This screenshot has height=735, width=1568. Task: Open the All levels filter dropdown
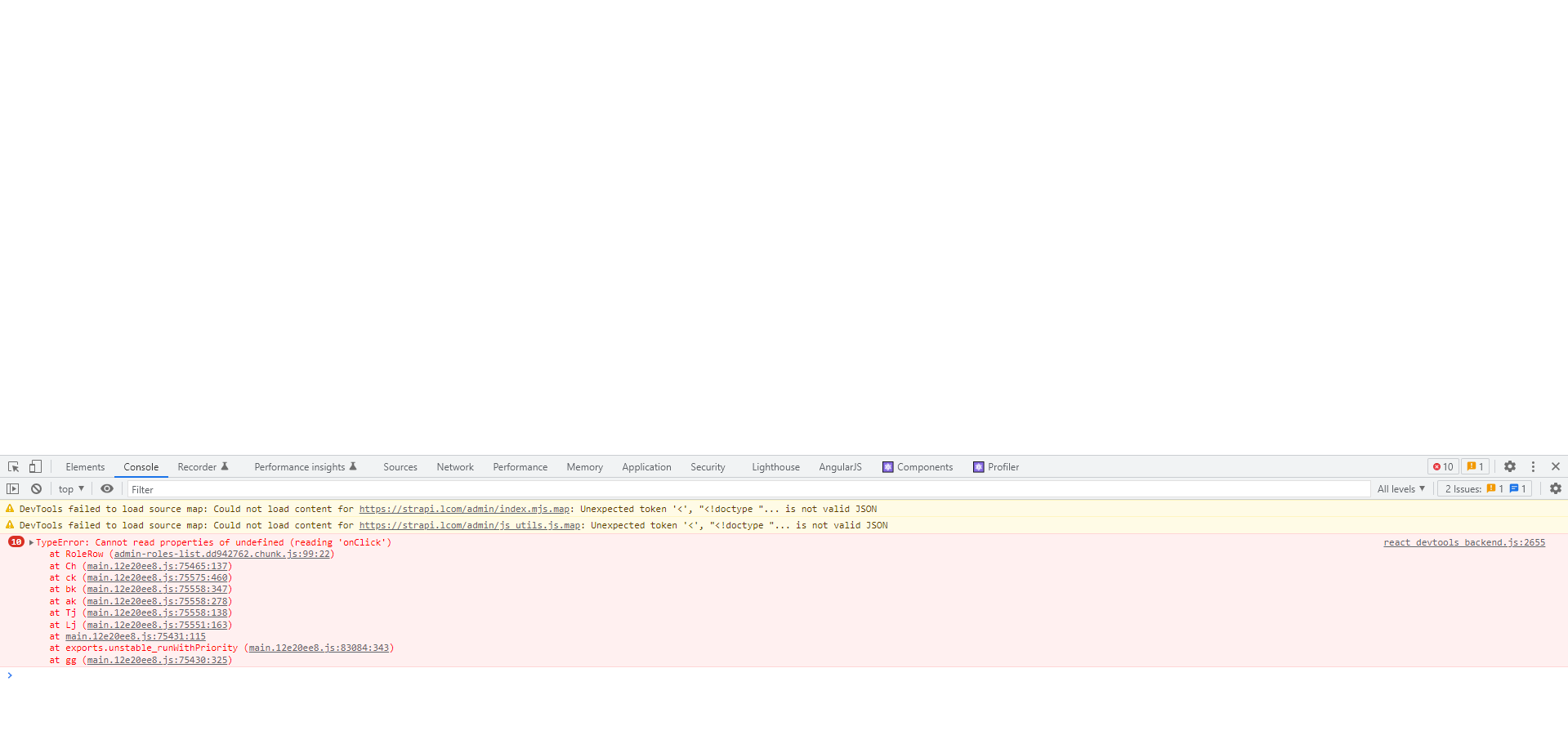pos(1400,488)
